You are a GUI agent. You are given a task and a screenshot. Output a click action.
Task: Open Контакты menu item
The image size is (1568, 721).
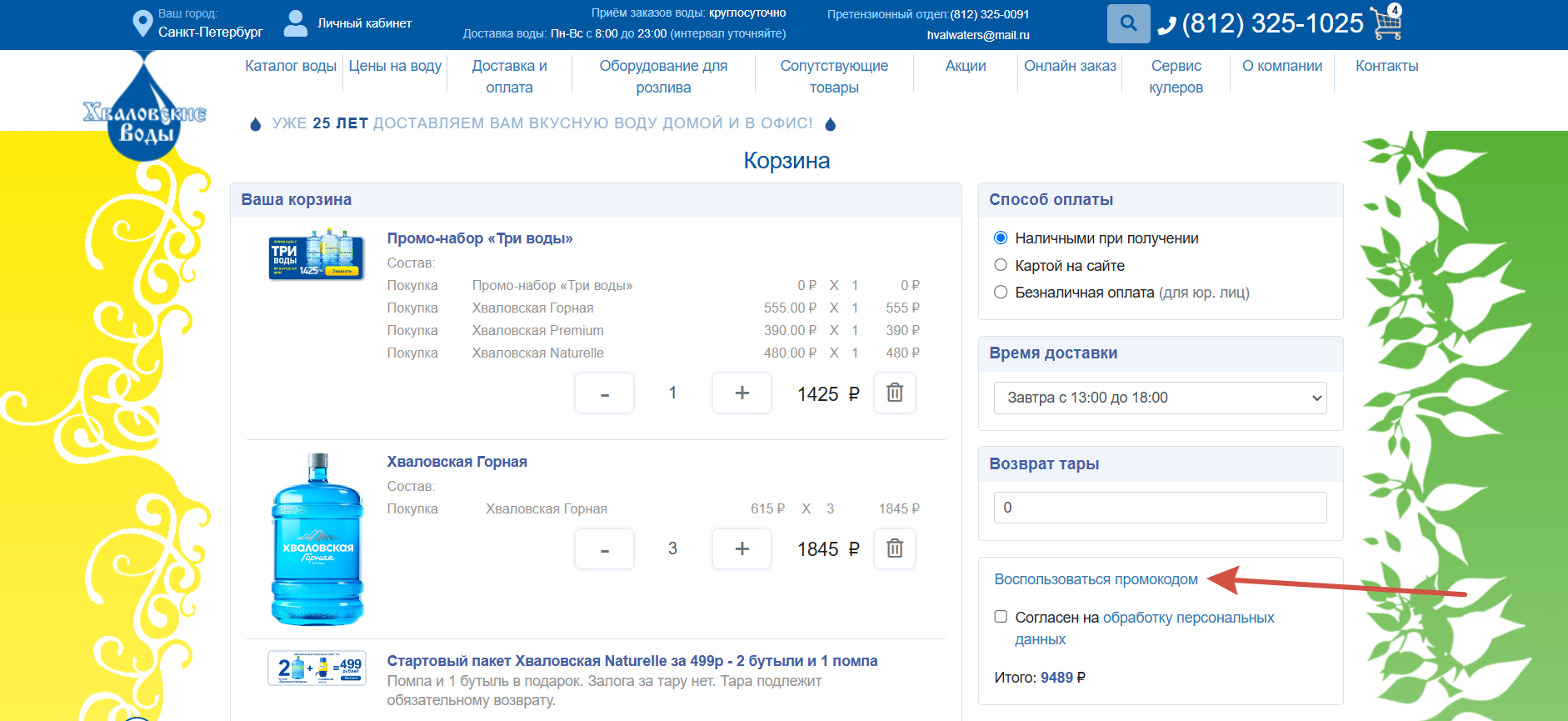pos(1386,66)
